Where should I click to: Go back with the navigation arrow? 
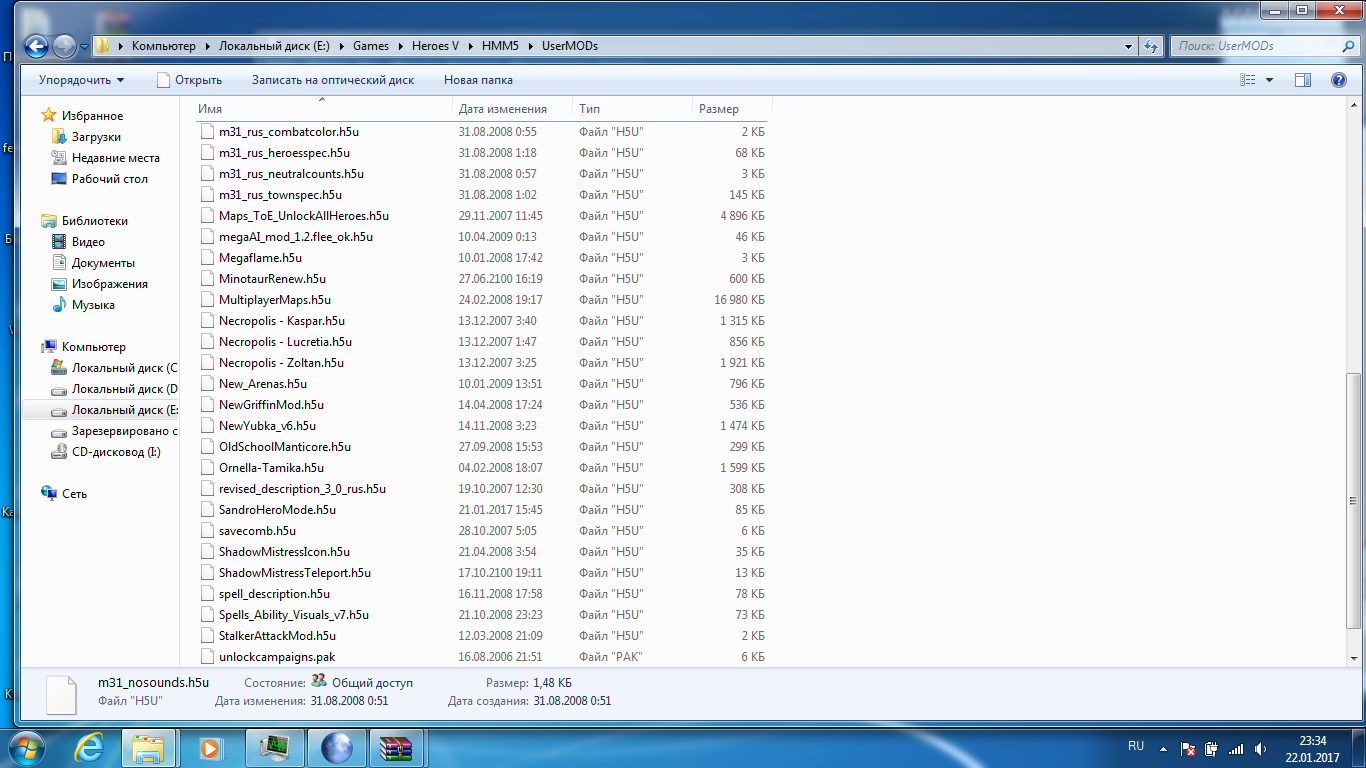coord(36,46)
